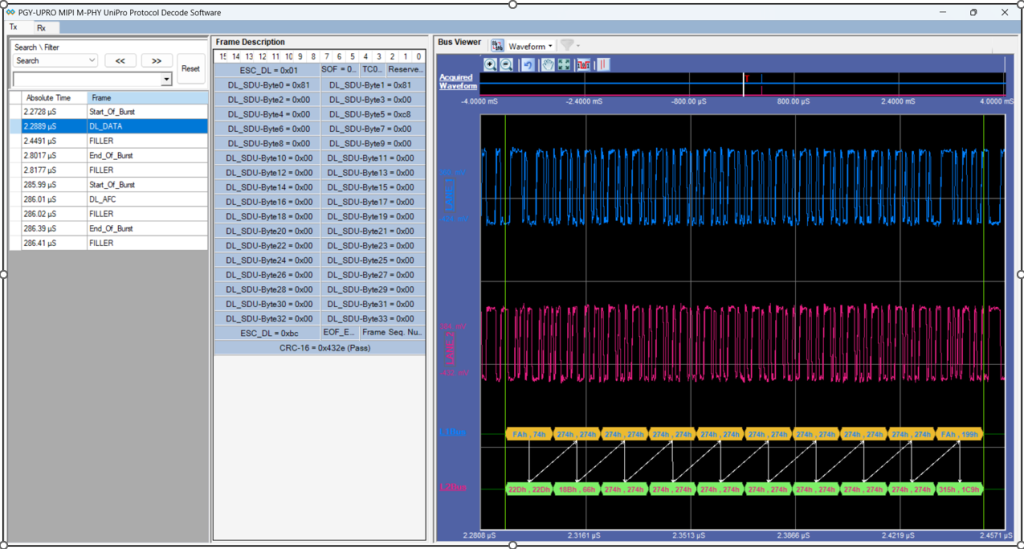Click the Absolute Time column header
Screen dimensions: 1024x549
(x=54, y=98)
